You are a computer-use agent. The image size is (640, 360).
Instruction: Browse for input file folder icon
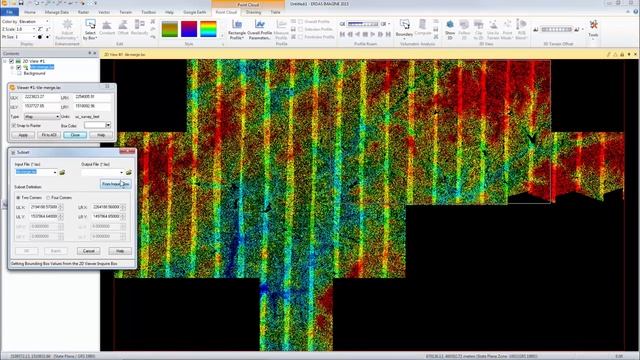tap(62, 172)
